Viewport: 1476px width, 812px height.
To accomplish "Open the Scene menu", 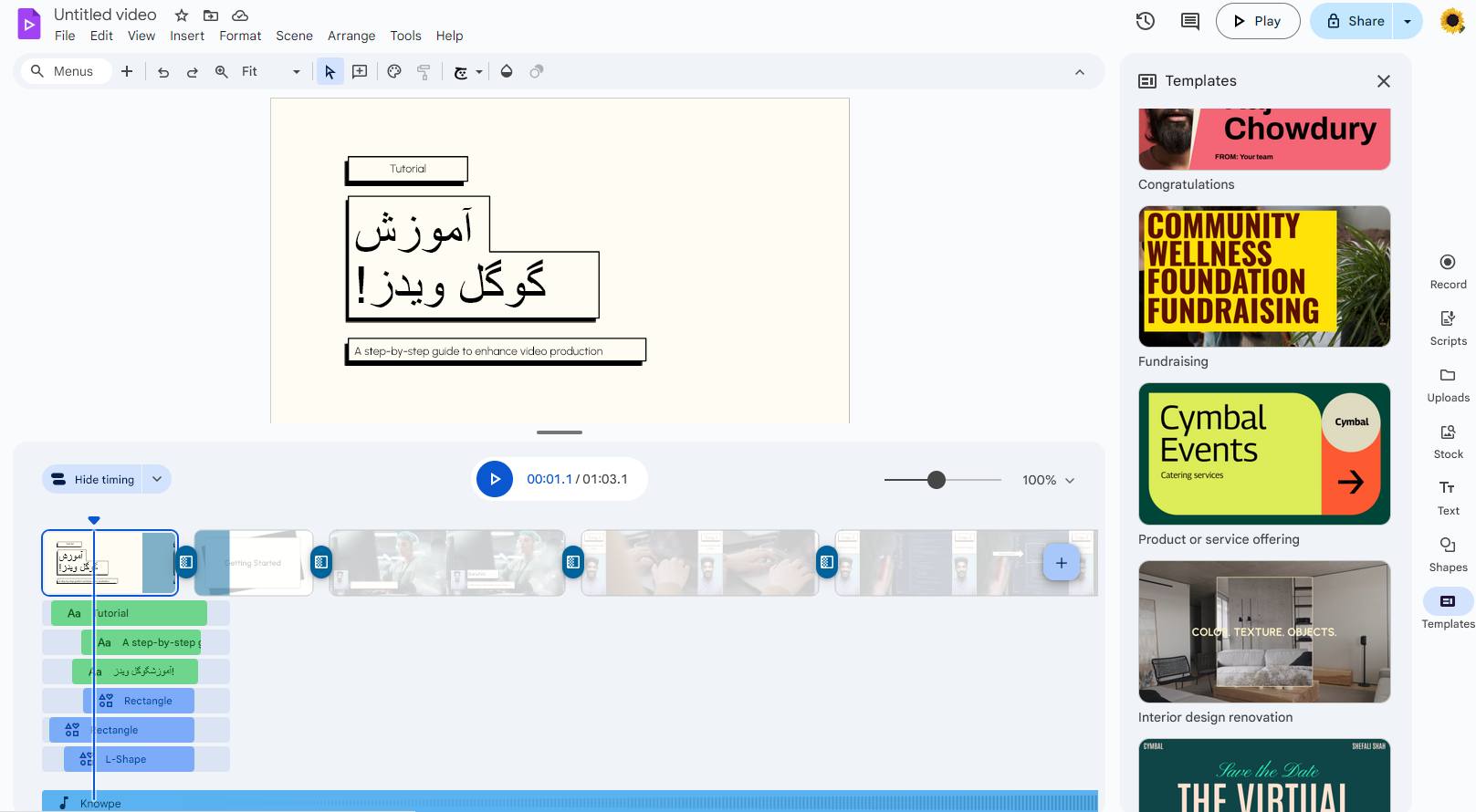I will click(x=294, y=36).
